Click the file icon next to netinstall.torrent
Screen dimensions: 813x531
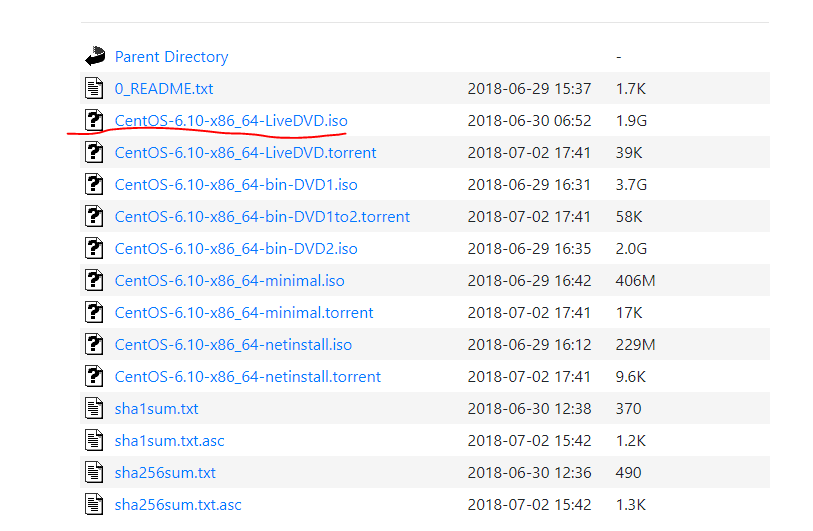pyautogui.click(x=94, y=376)
